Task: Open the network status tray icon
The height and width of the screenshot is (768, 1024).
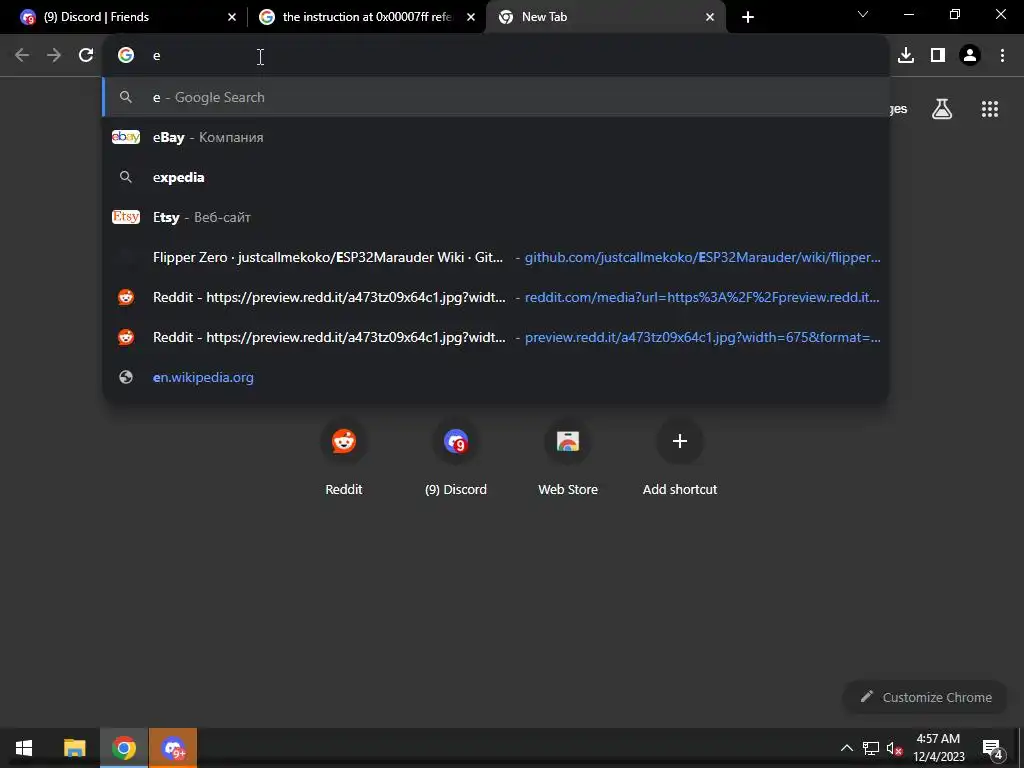Action: click(871, 748)
